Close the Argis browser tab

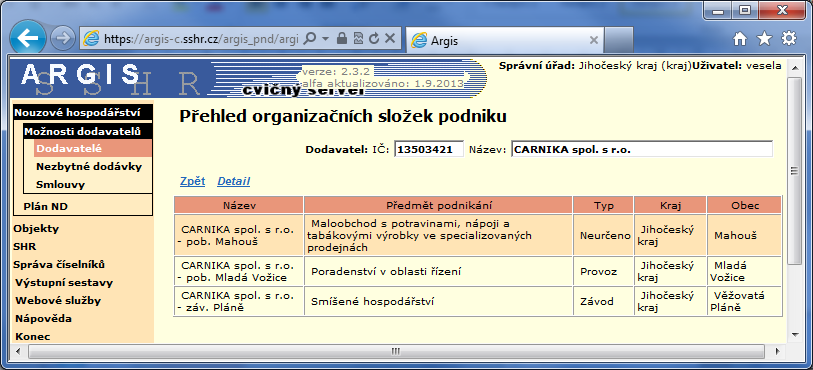click(x=594, y=40)
